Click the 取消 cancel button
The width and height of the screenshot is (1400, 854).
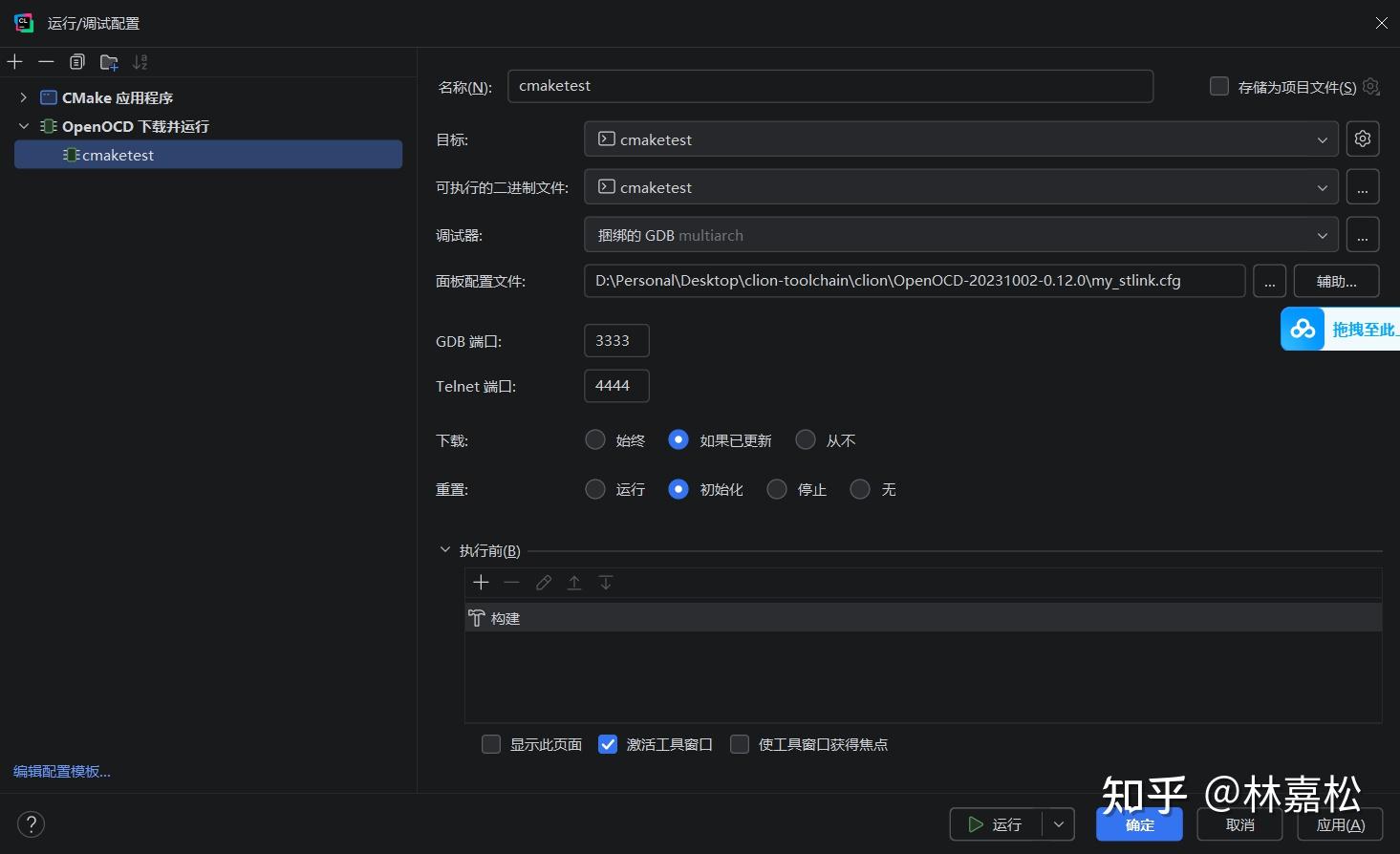[1239, 824]
